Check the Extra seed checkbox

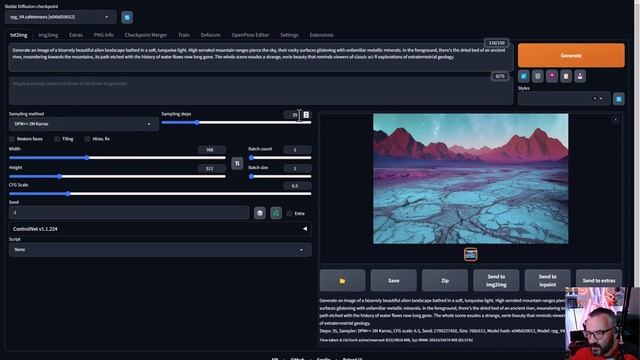pyautogui.click(x=289, y=213)
